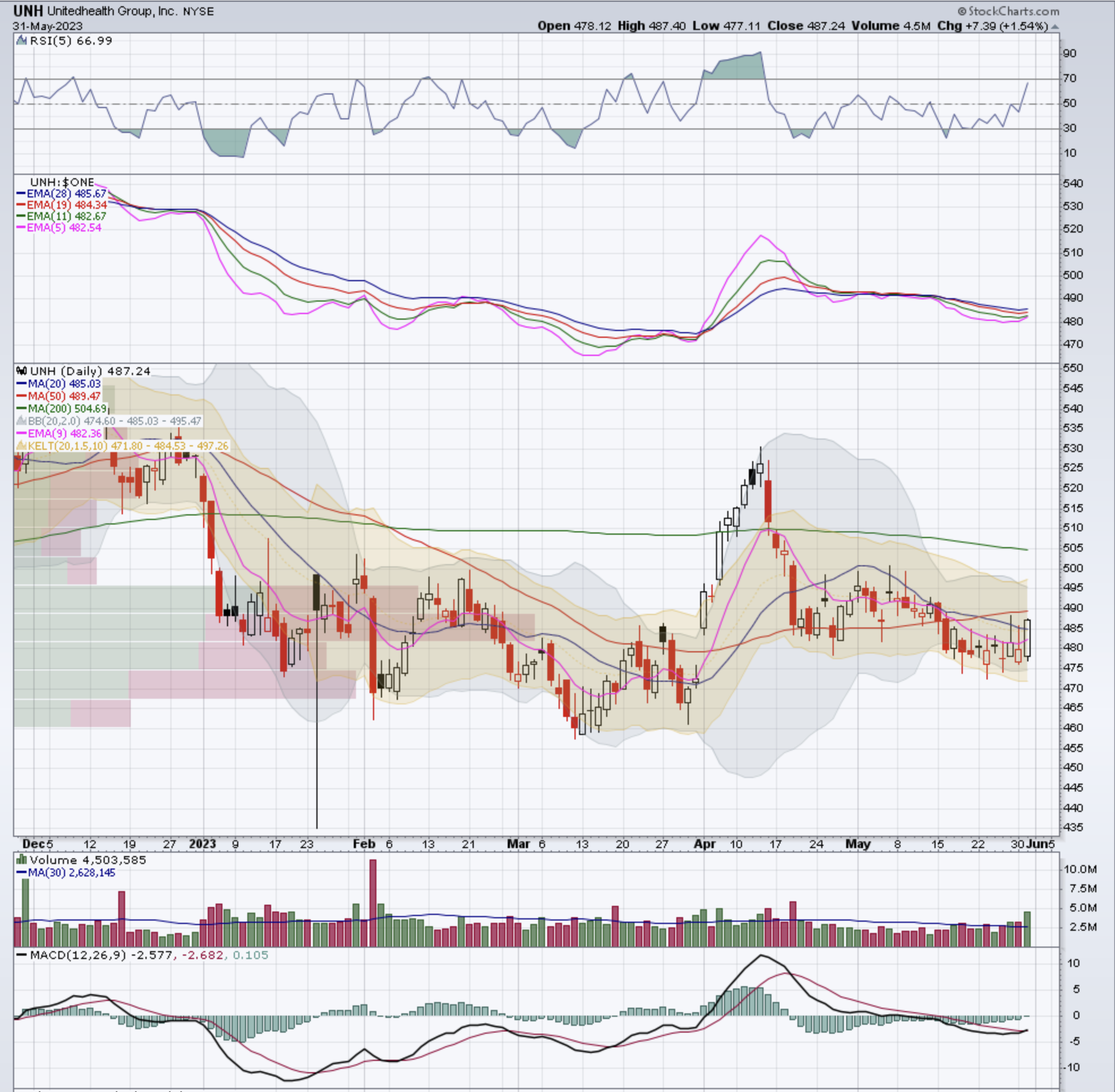This screenshot has height=1092, width=1115.
Task: Click the Apr label on the date axis
Action: coord(705,844)
